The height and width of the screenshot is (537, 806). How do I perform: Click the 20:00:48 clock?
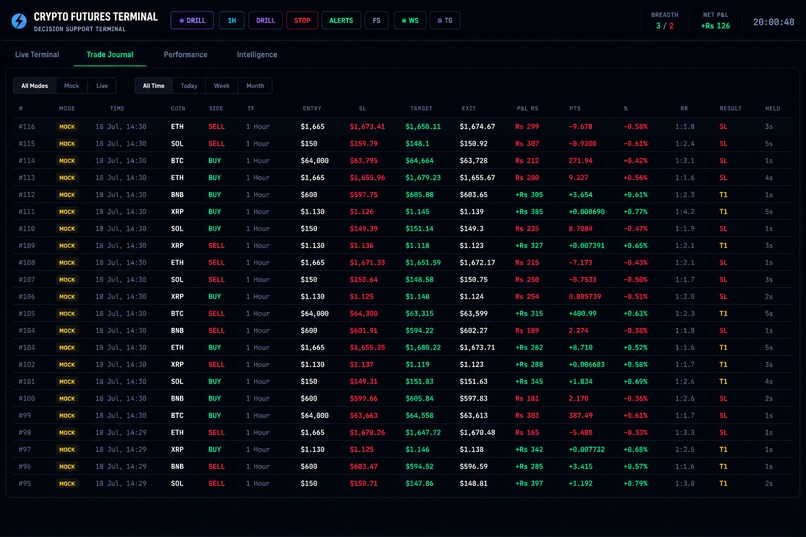(774, 22)
